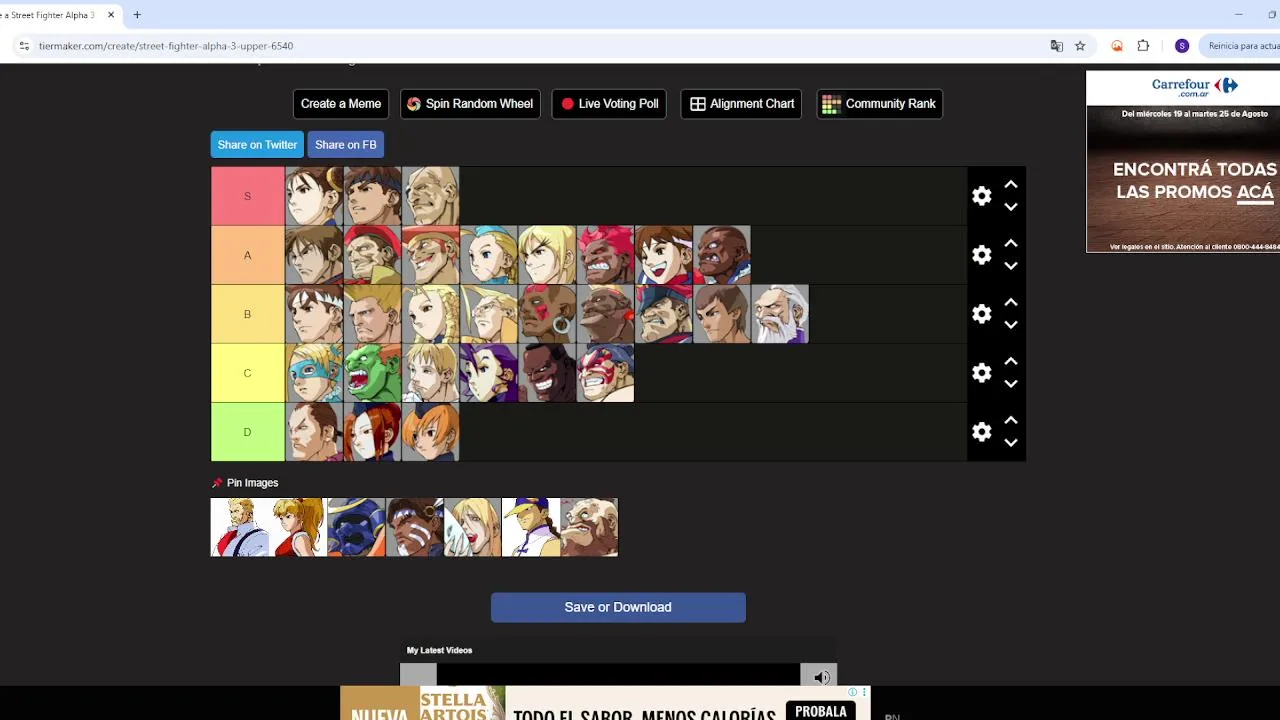Click the Save or Download button

[618, 607]
